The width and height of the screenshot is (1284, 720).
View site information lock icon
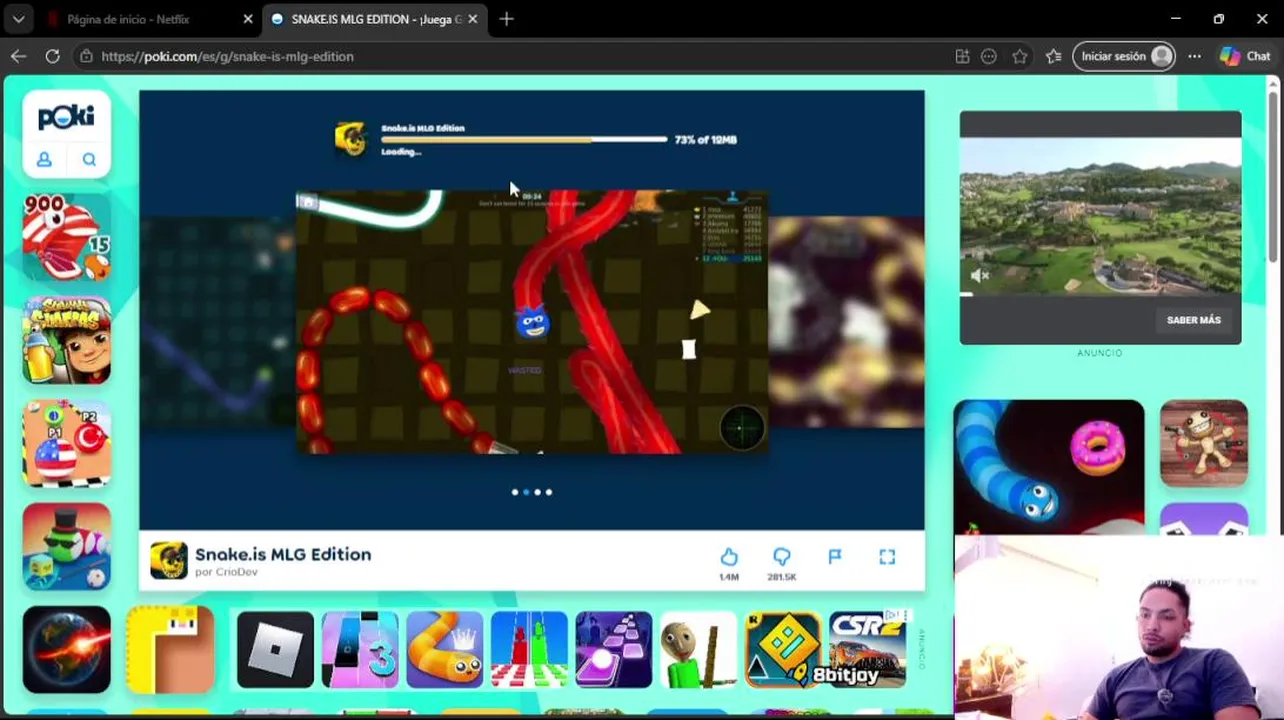(86, 56)
